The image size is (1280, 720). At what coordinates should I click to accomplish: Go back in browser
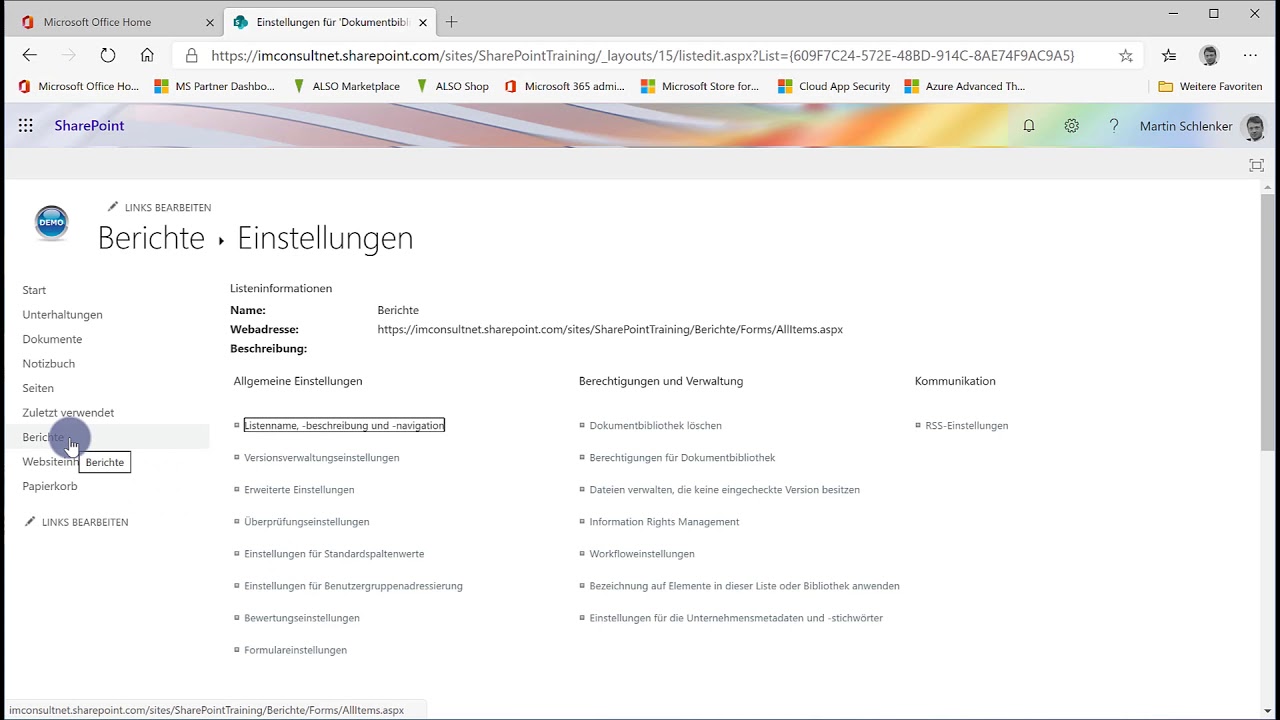point(30,56)
